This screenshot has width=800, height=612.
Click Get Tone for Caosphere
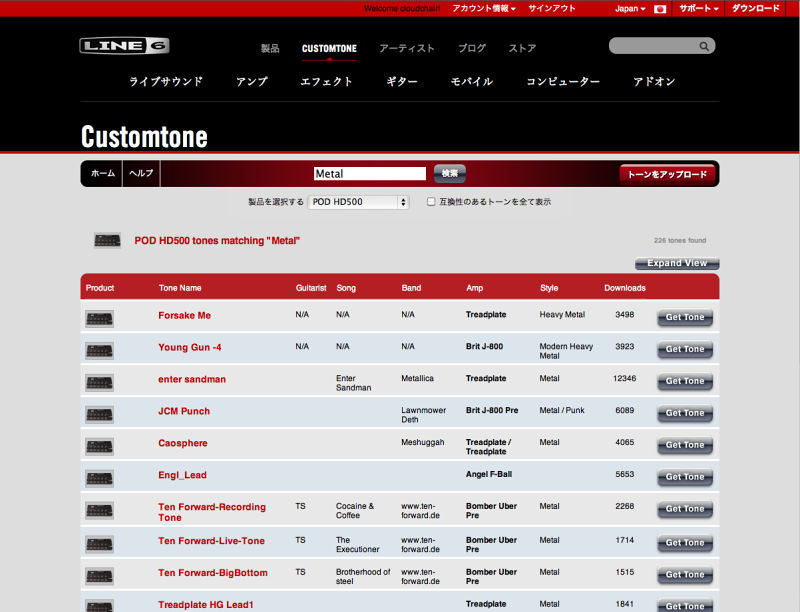(x=685, y=445)
